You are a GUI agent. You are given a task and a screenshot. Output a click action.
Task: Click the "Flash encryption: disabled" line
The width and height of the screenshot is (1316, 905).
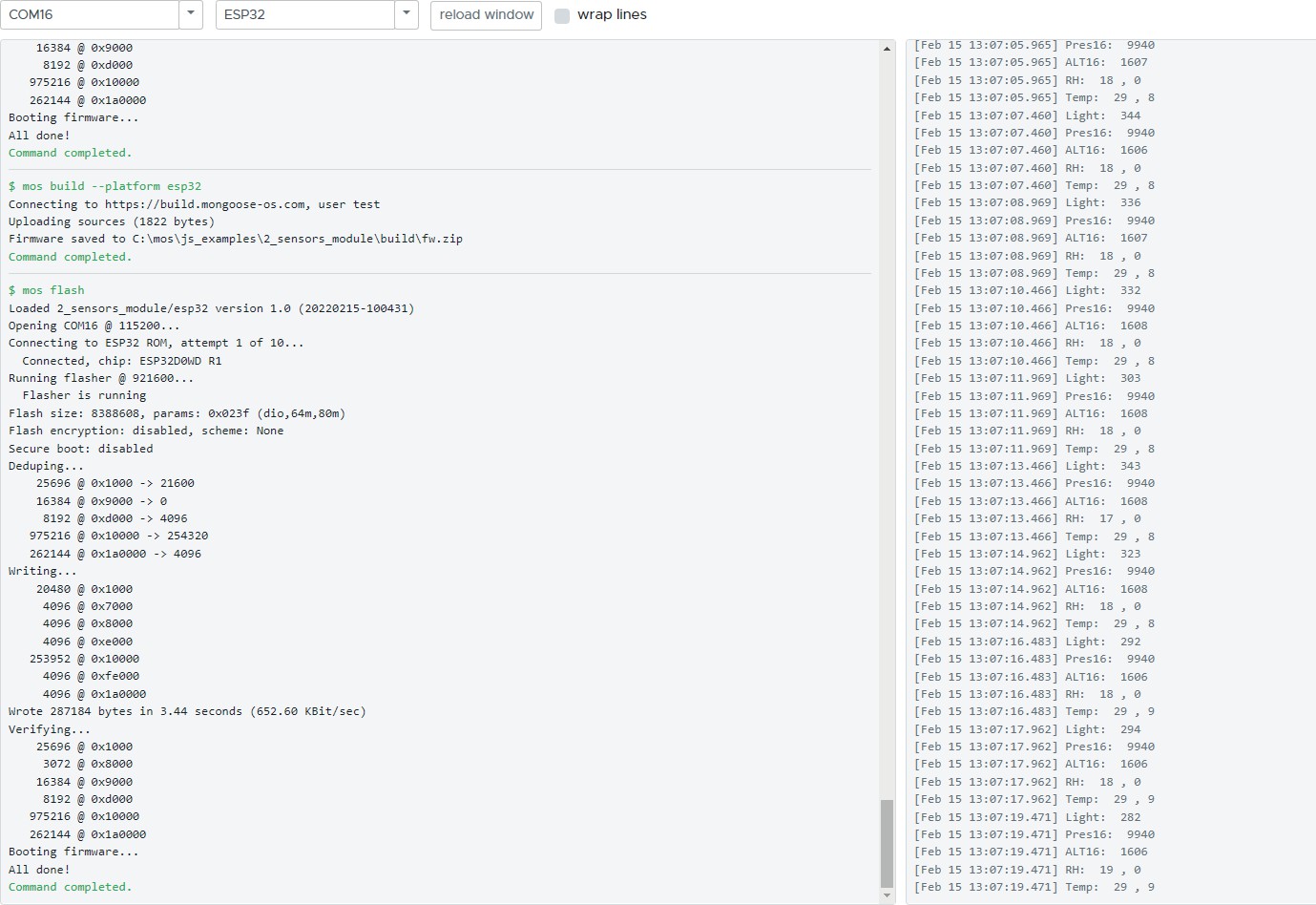[x=146, y=431]
